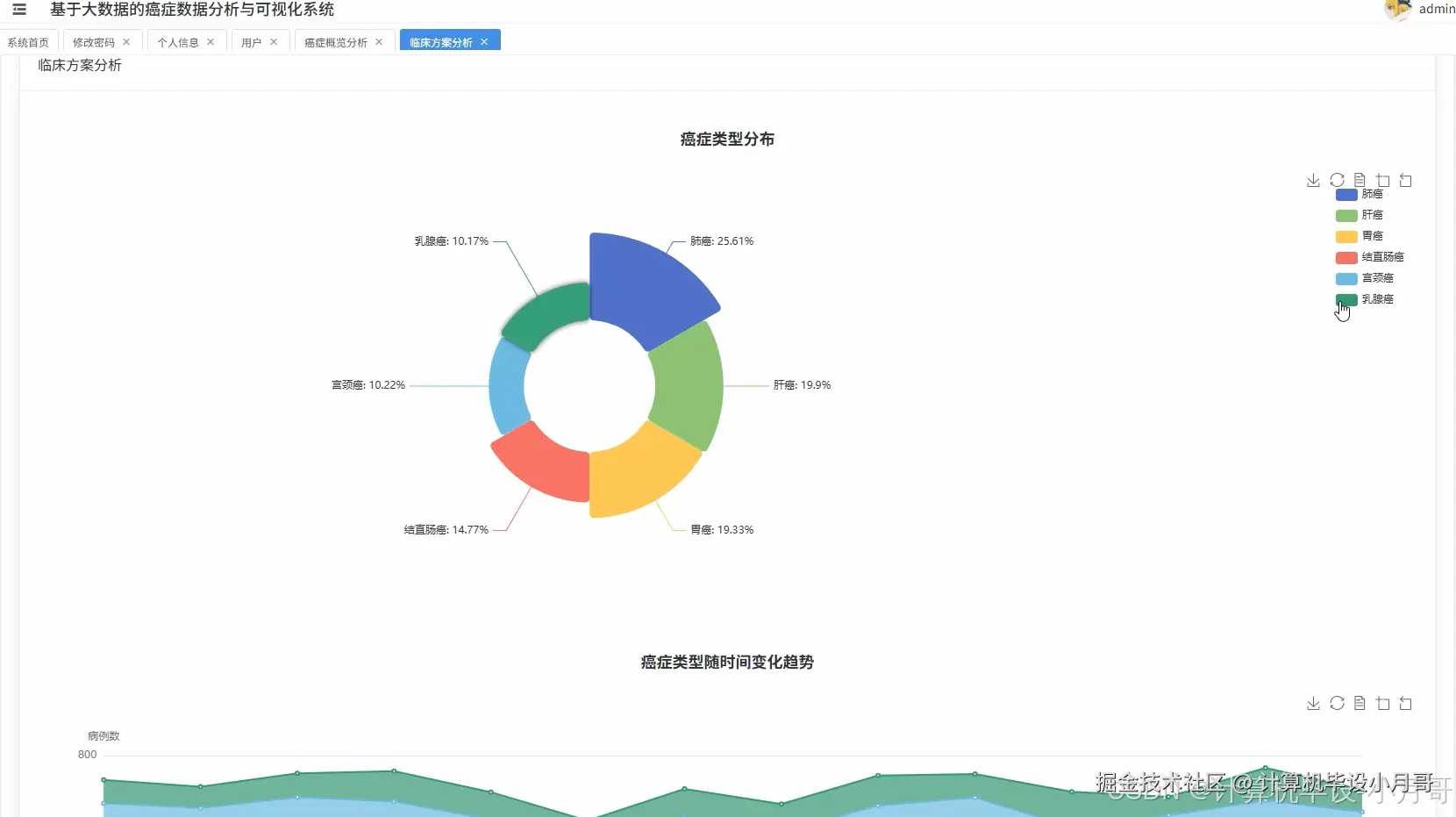Refresh the trend chart with its restore icon
This screenshot has height=817, width=1456.
[1337, 703]
